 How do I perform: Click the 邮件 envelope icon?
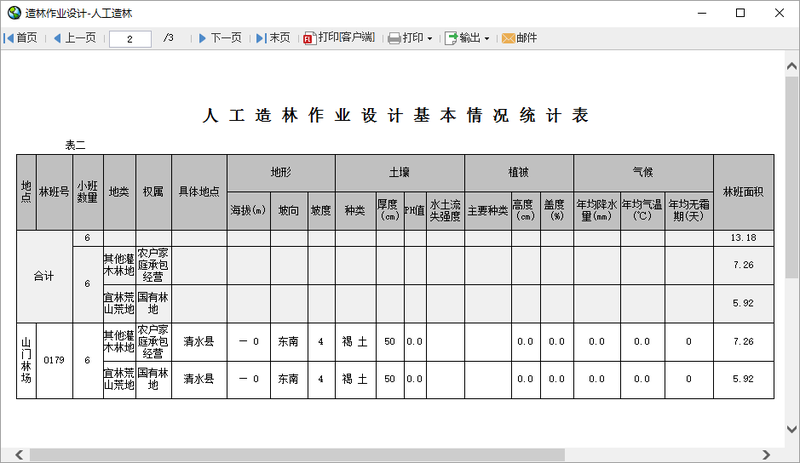click(508, 38)
